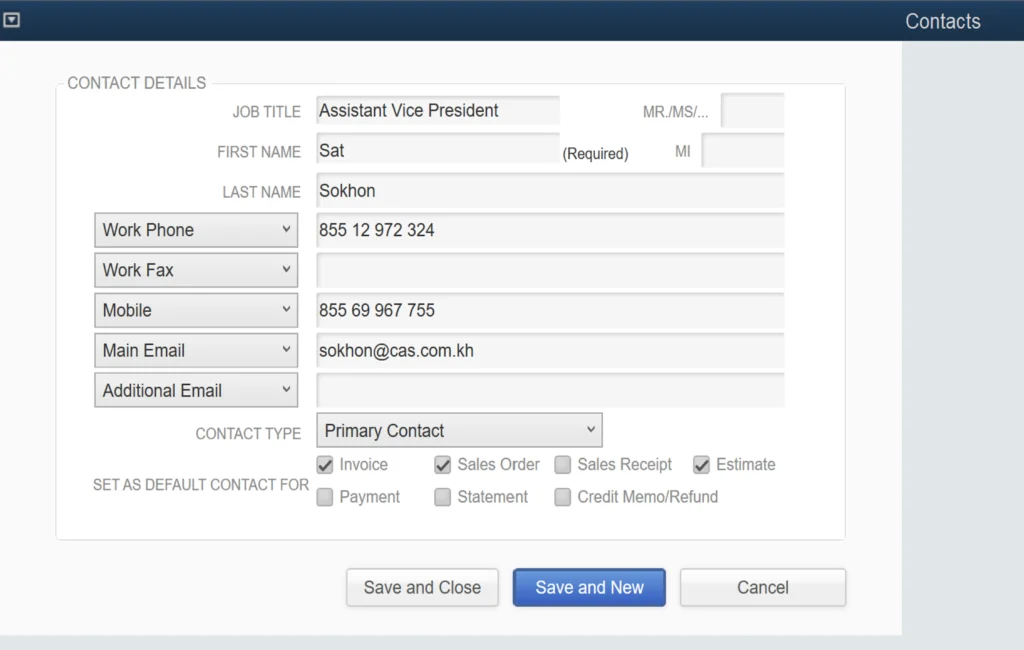The image size is (1024, 650).
Task: Enable the Sales Receipt checkbox
Action: click(562, 464)
